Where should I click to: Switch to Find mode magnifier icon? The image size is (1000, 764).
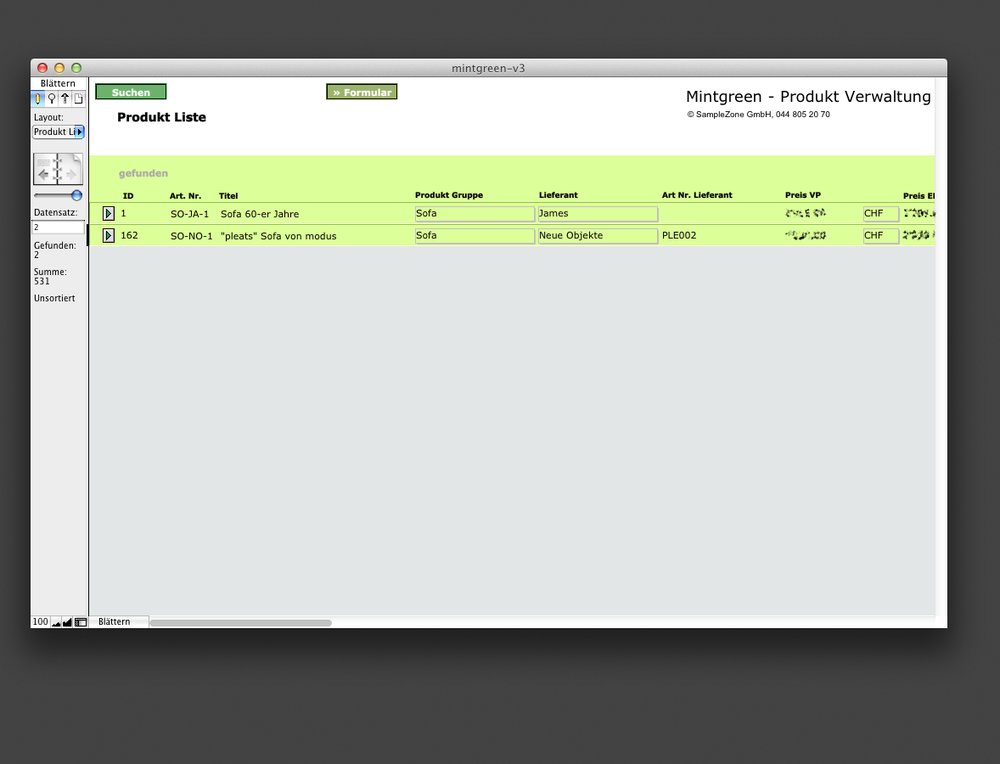tap(51, 99)
